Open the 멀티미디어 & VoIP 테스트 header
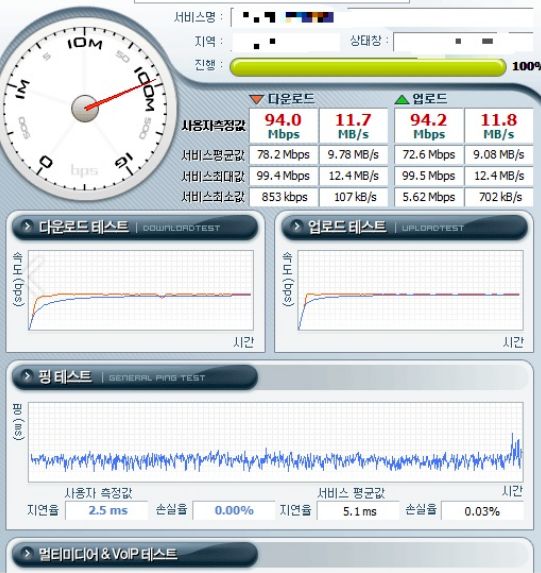Image resolution: width=541 pixels, height=573 pixels. click(x=135, y=554)
